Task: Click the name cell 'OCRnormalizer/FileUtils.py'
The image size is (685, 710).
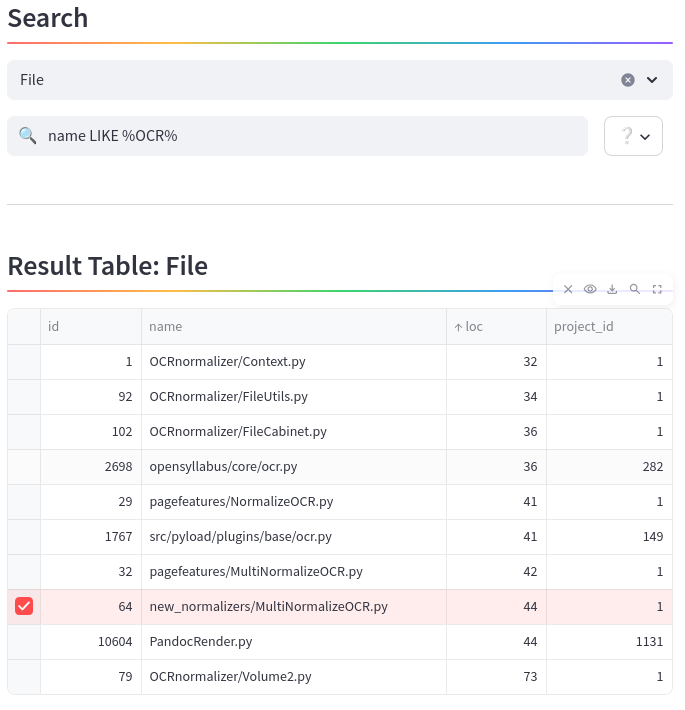Action: click(x=293, y=397)
